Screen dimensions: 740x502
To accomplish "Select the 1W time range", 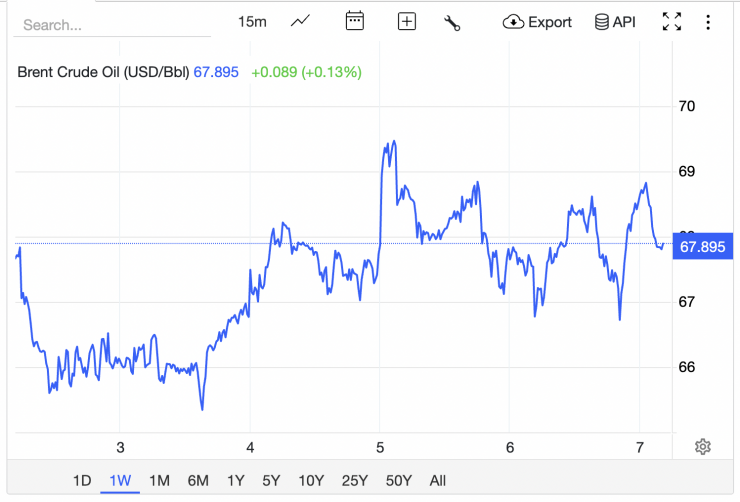I will tap(120, 480).
